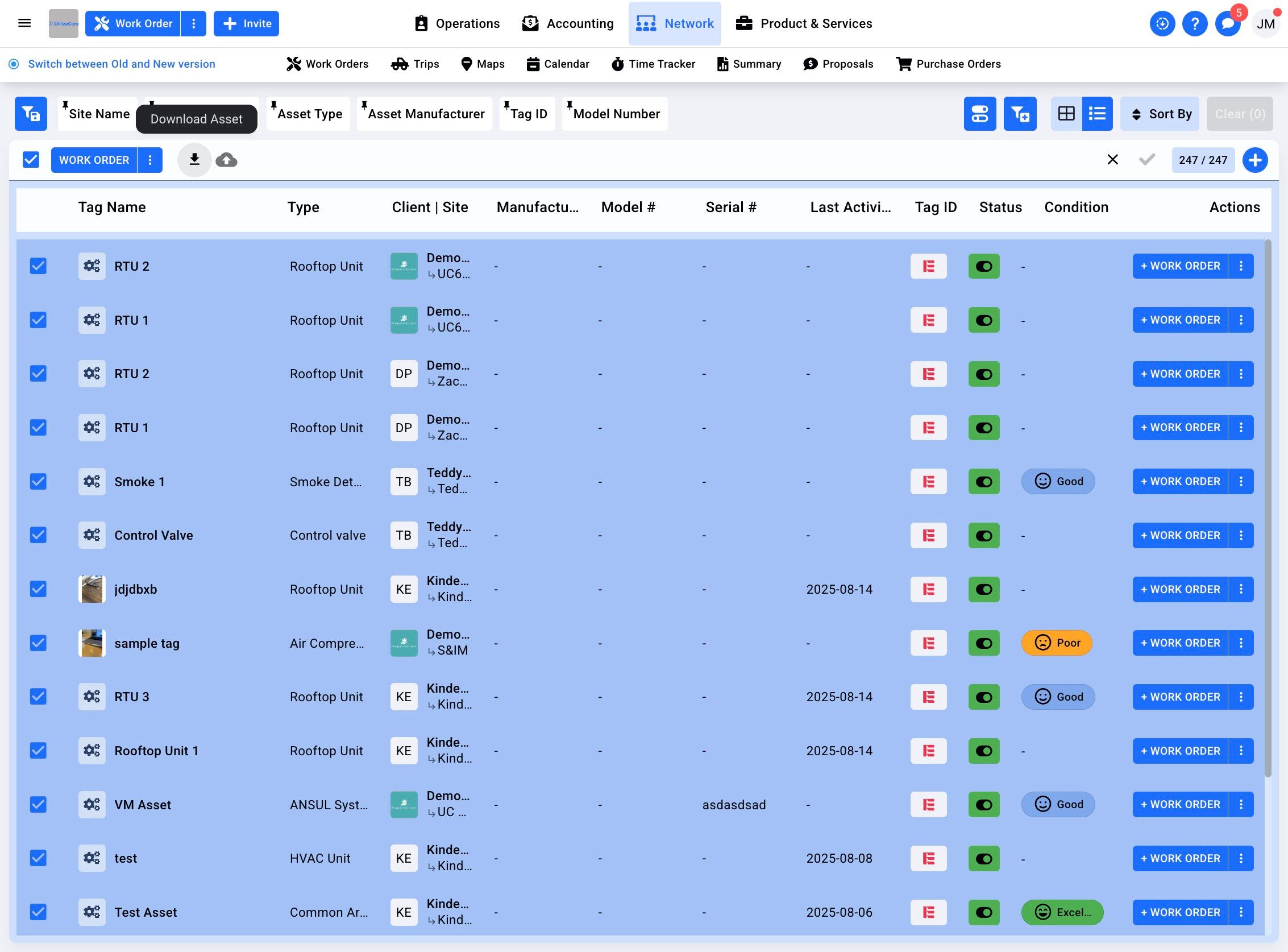Open Tag ID icon for Smoke 1
Image resolution: width=1288 pixels, height=952 pixels.
(928, 481)
